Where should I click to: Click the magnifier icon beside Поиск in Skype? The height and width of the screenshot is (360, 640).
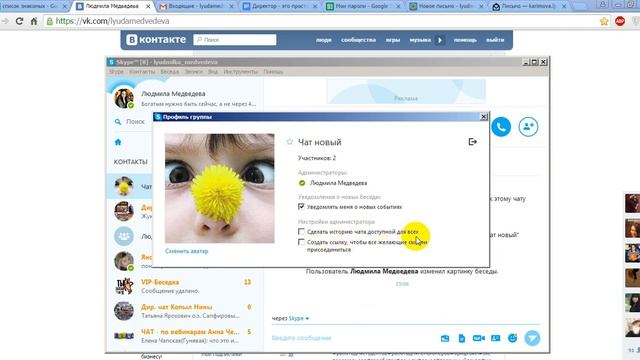click(118, 122)
